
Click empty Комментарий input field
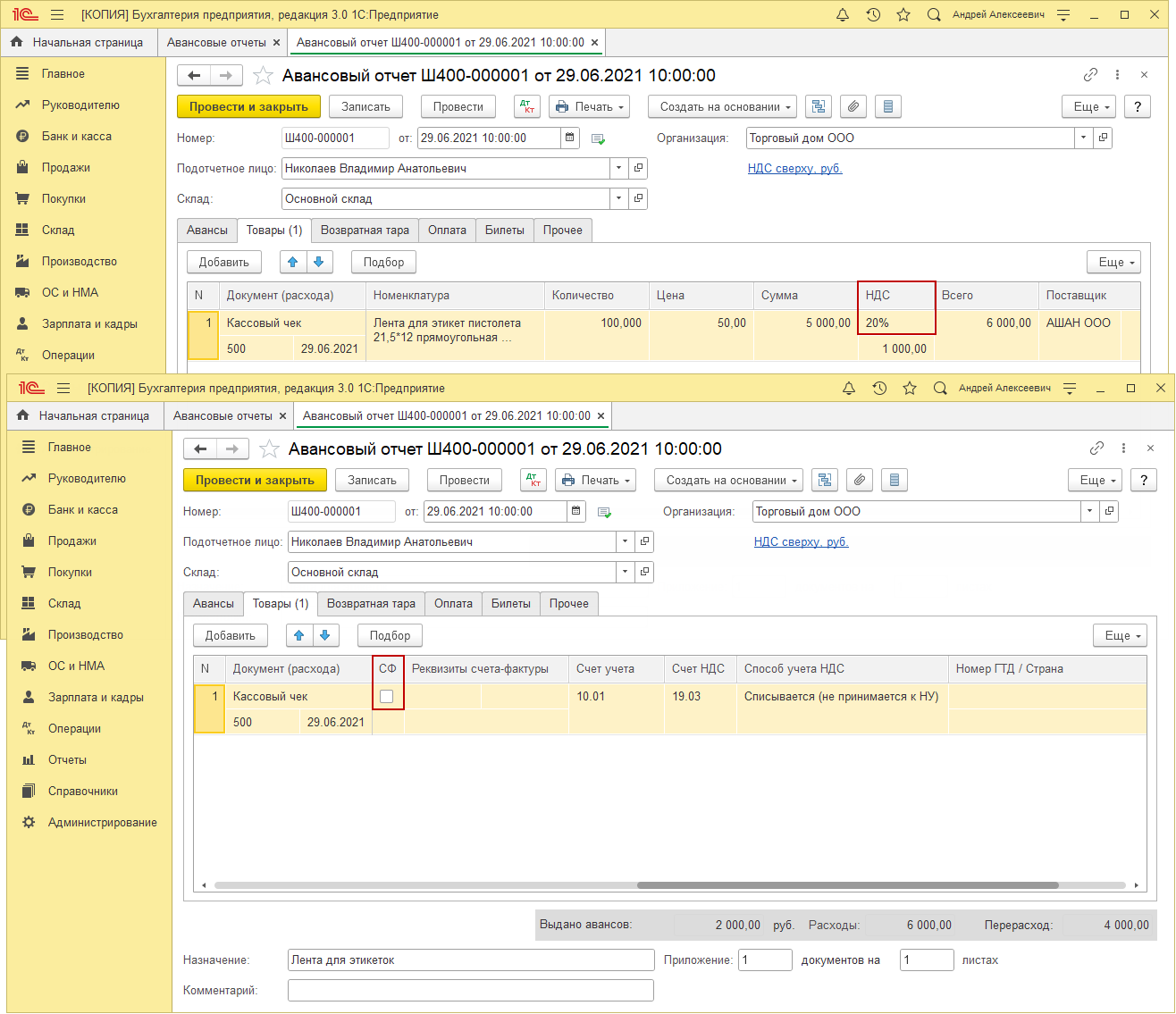(471, 990)
